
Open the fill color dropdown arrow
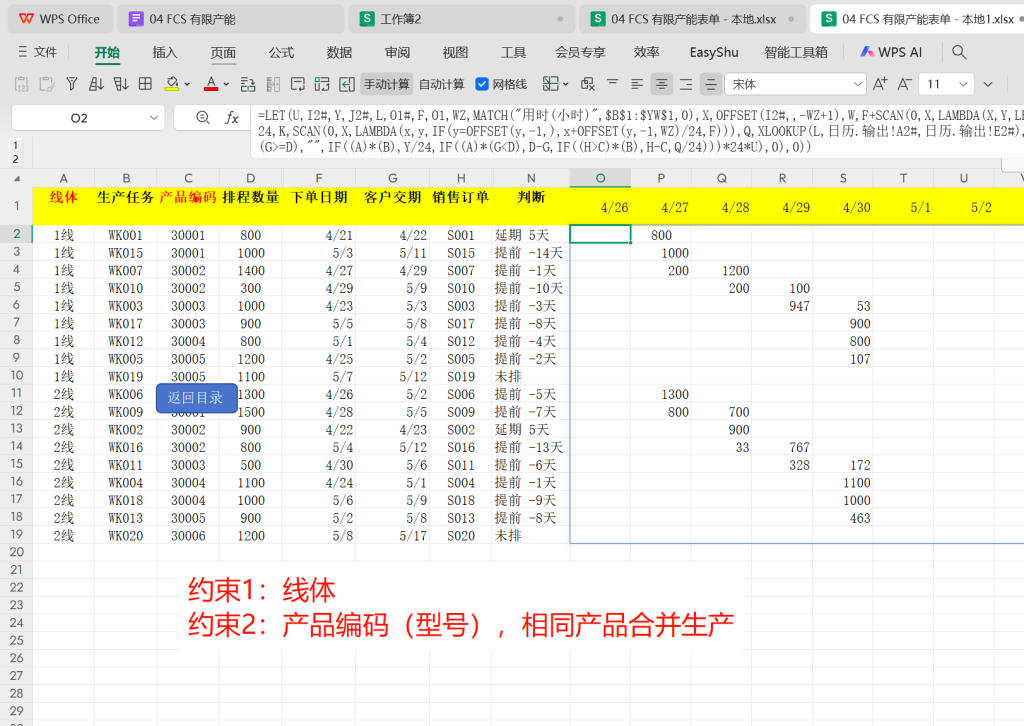pyautogui.click(x=187, y=84)
